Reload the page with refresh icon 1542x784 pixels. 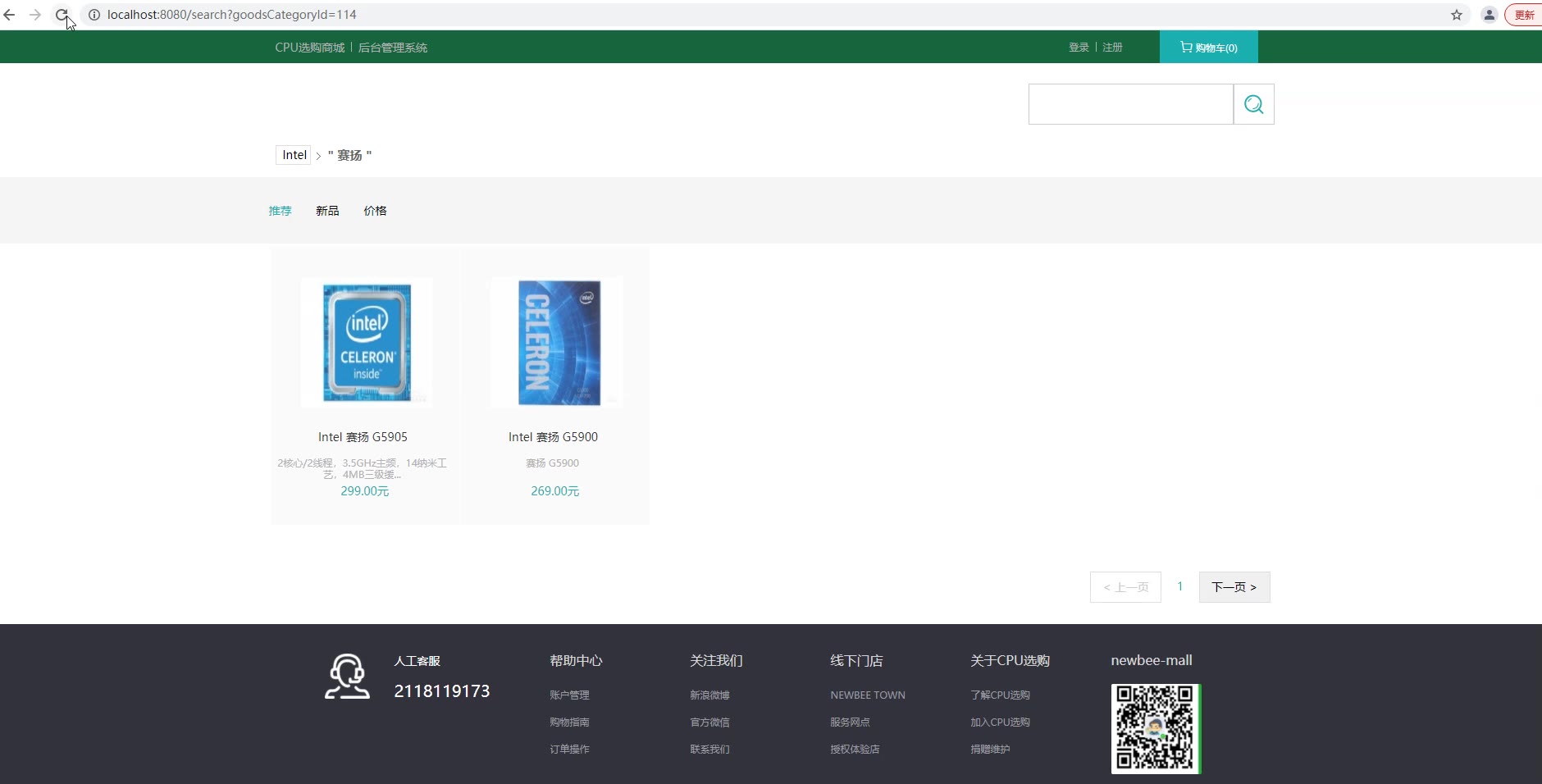click(62, 15)
